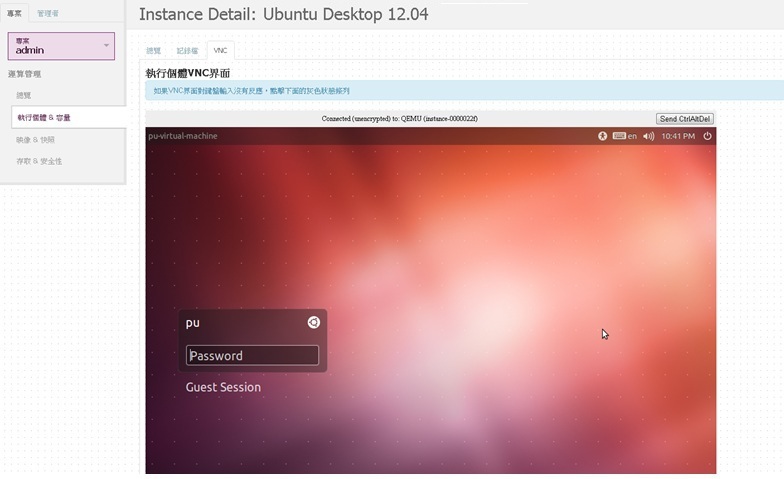Image resolution: width=784 pixels, height=479 pixels.
Task: Open 總覽 under 運算管理 in sidebar
Action: pos(24,95)
